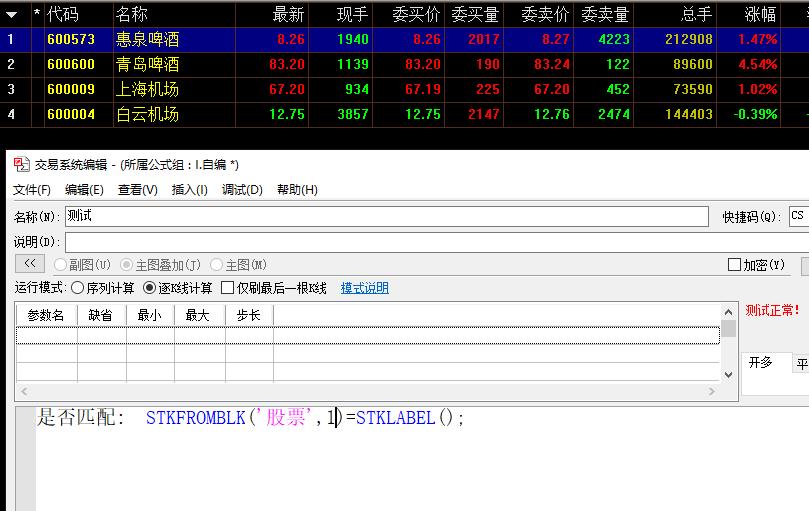Click first empty parameter name cell
This screenshot has width=809, height=511.
click(x=47, y=335)
